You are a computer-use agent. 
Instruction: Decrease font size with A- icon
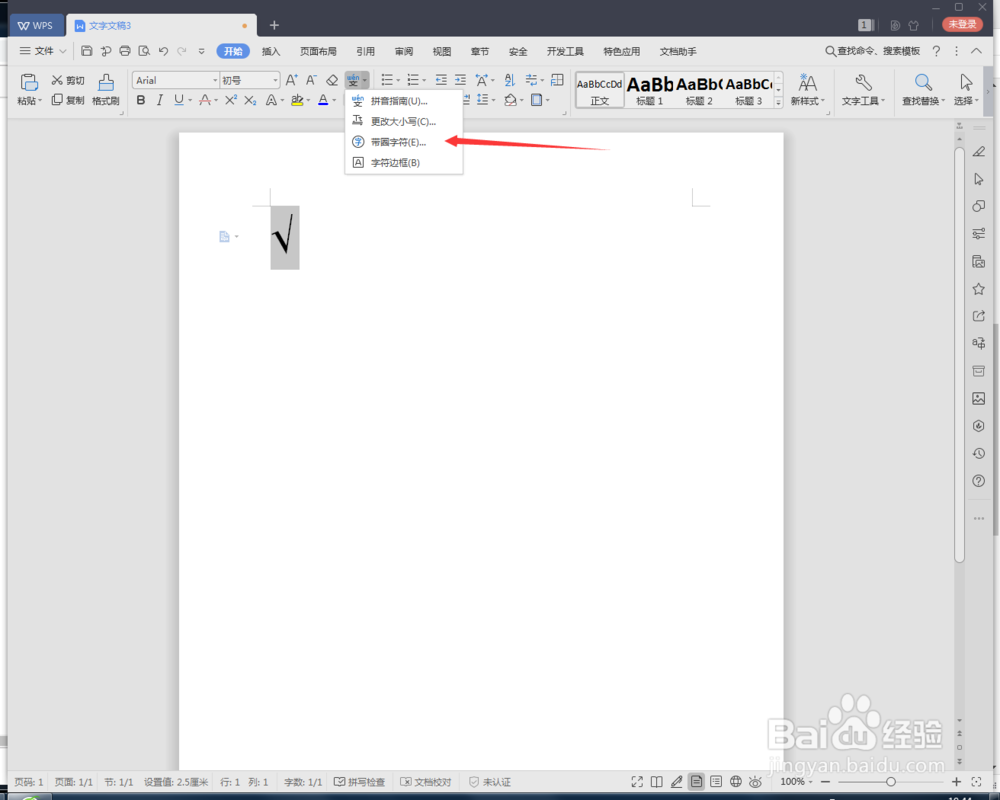click(x=311, y=80)
